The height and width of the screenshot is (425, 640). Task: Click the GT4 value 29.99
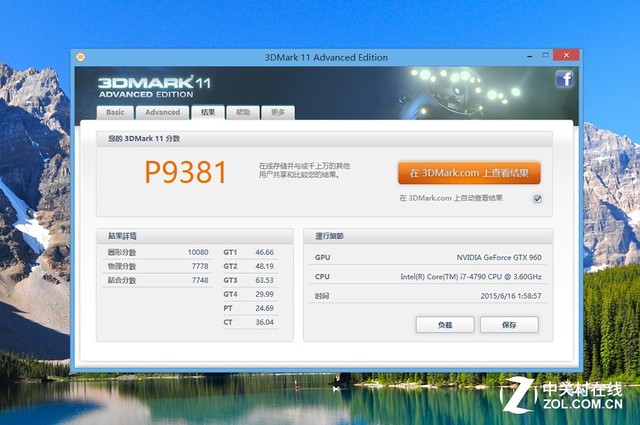264,294
